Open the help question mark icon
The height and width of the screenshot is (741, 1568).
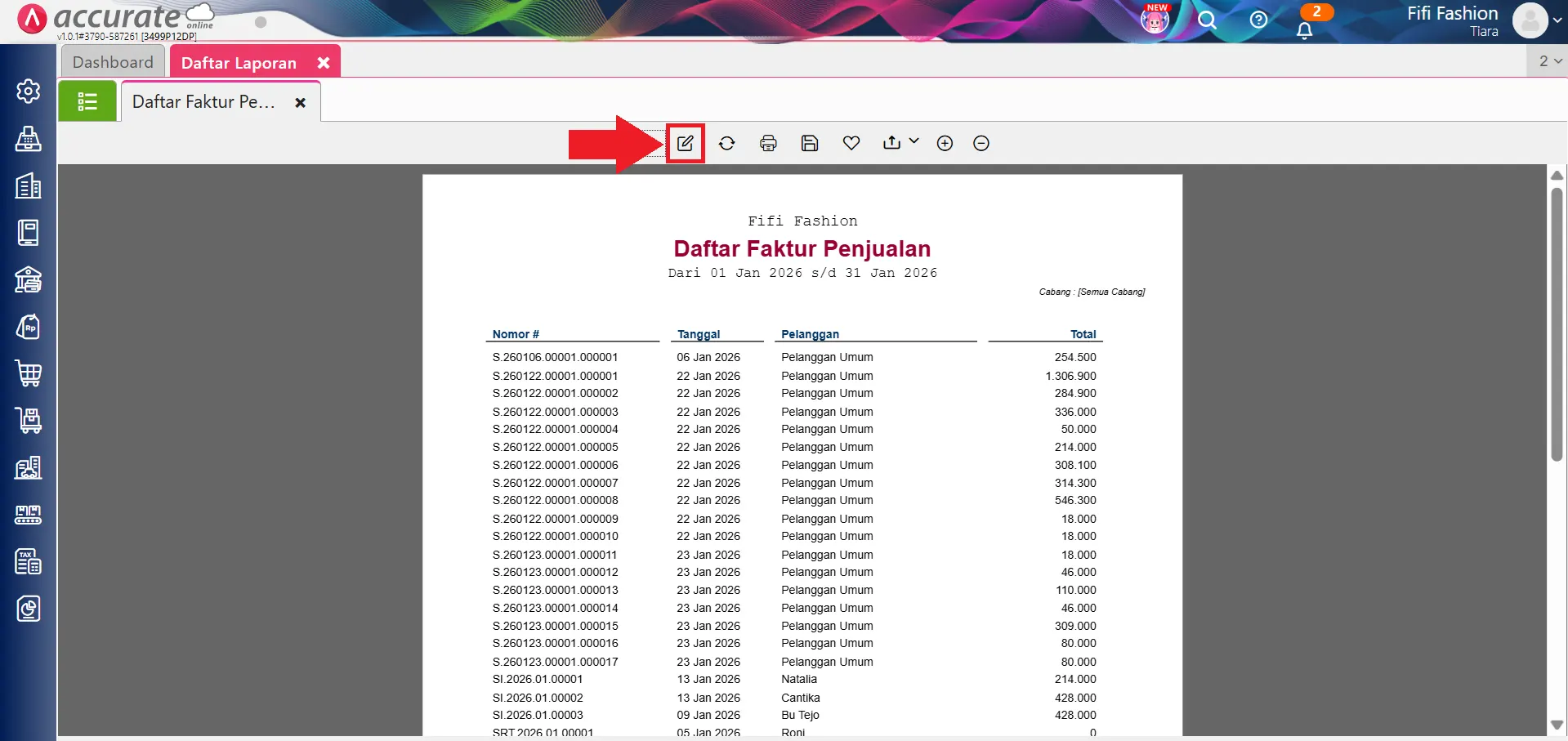(x=1258, y=20)
